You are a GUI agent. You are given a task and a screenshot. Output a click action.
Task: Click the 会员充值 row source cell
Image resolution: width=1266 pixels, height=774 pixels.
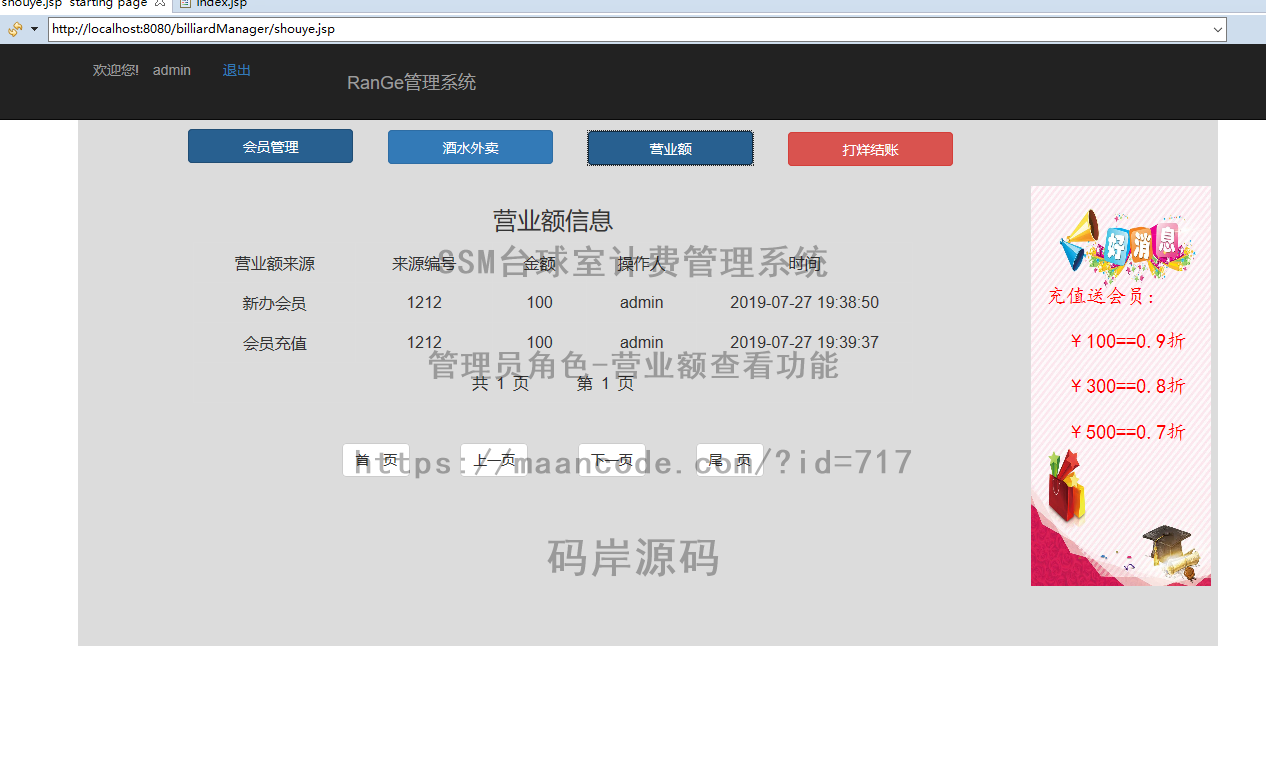pyautogui.click(x=274, y=343)
